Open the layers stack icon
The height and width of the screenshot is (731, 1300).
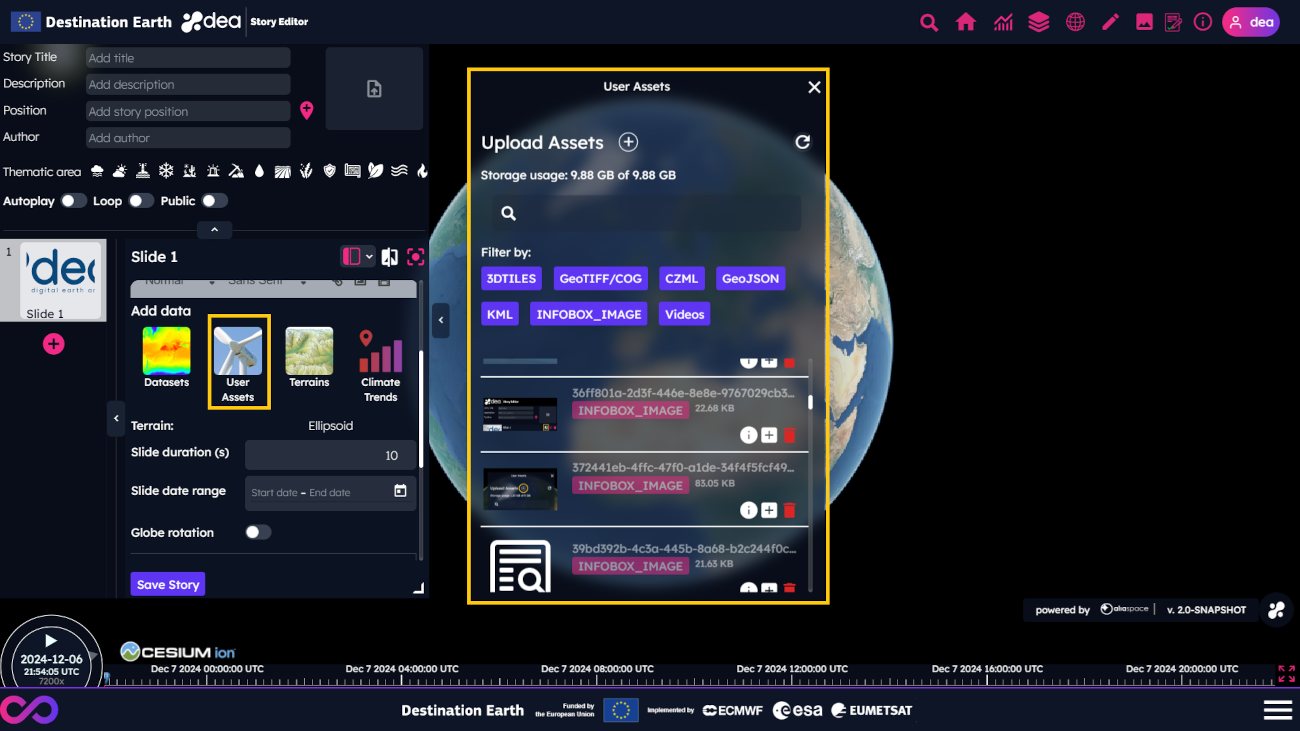click(x=1039, y=22)
